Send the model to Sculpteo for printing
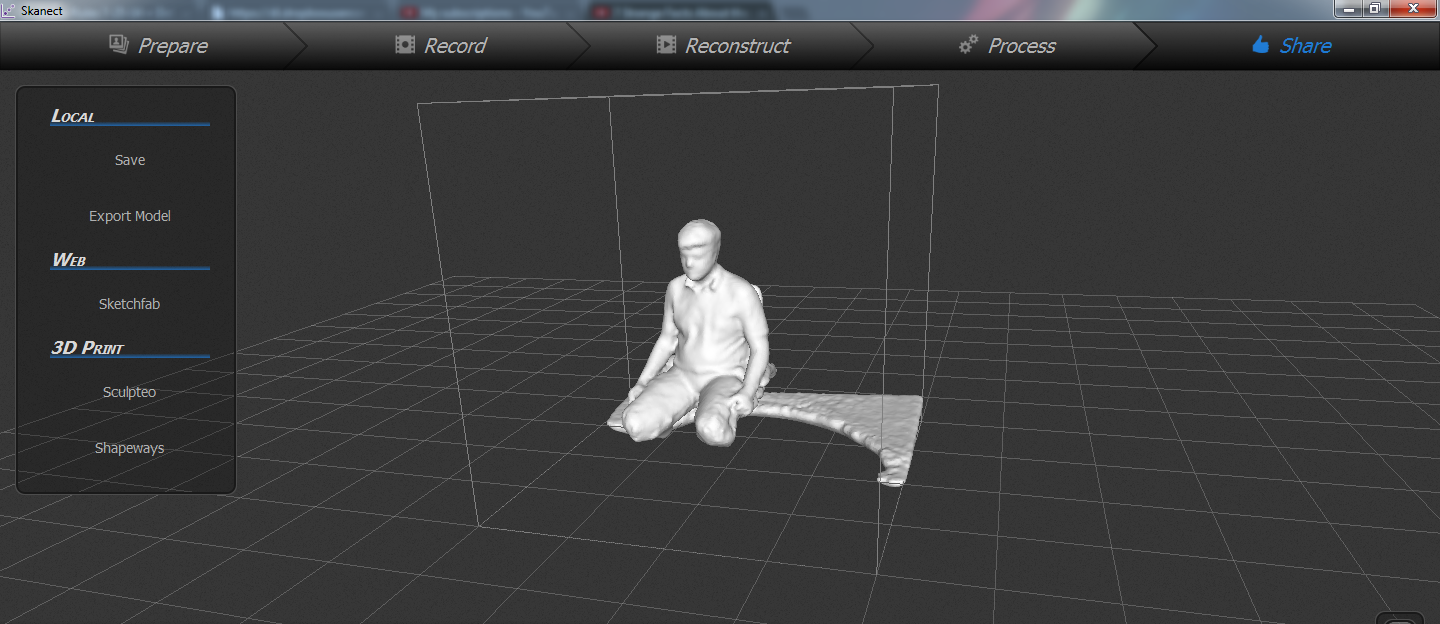Viewport: 1440px width, 624px height. click(x=129, y=391)
